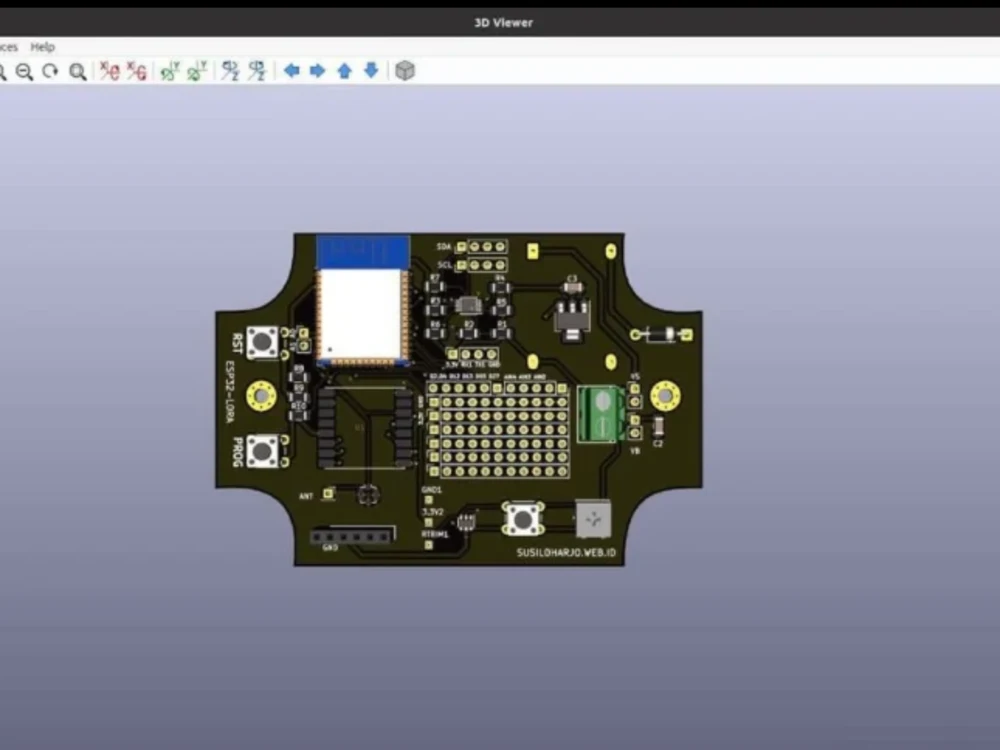Pan the board view downward
Viewport: 1000px width, 750px height.
click(x=370, y=71)
